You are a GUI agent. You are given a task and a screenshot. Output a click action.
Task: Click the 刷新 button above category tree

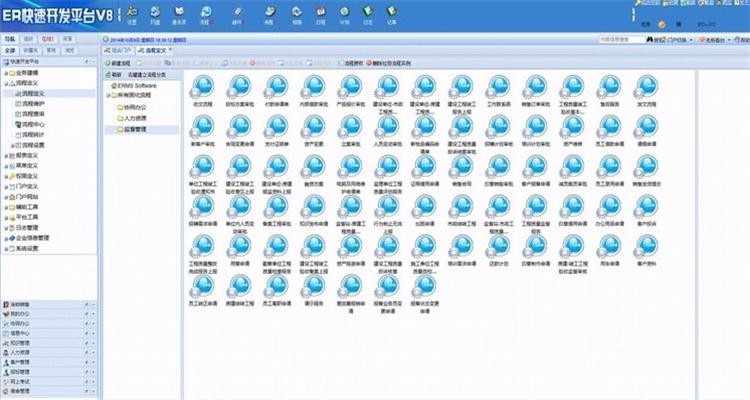click(114, 75)
